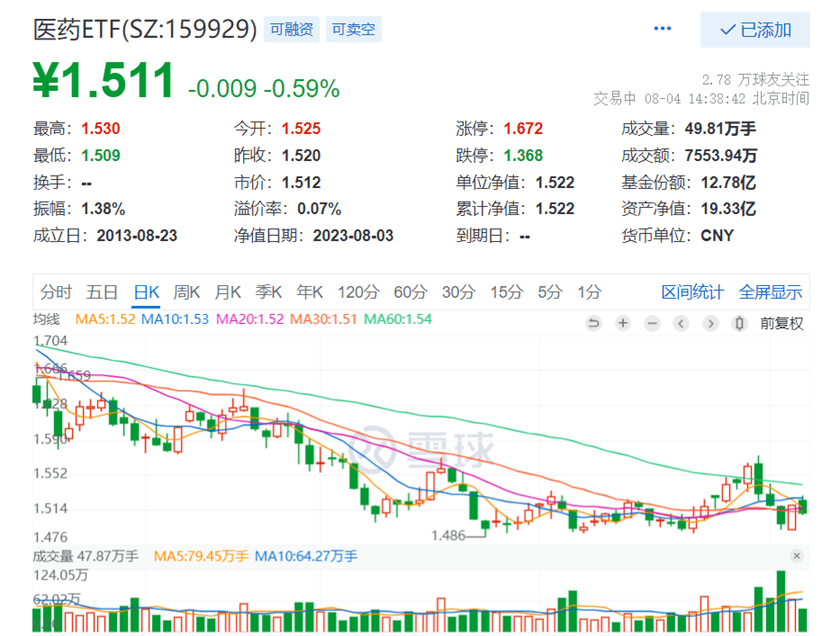Image resolution: width=831 pixels, height=636 pixels.
Task: Toggle the 已添加 watchlist button
Action: click(x=754, y=30)
